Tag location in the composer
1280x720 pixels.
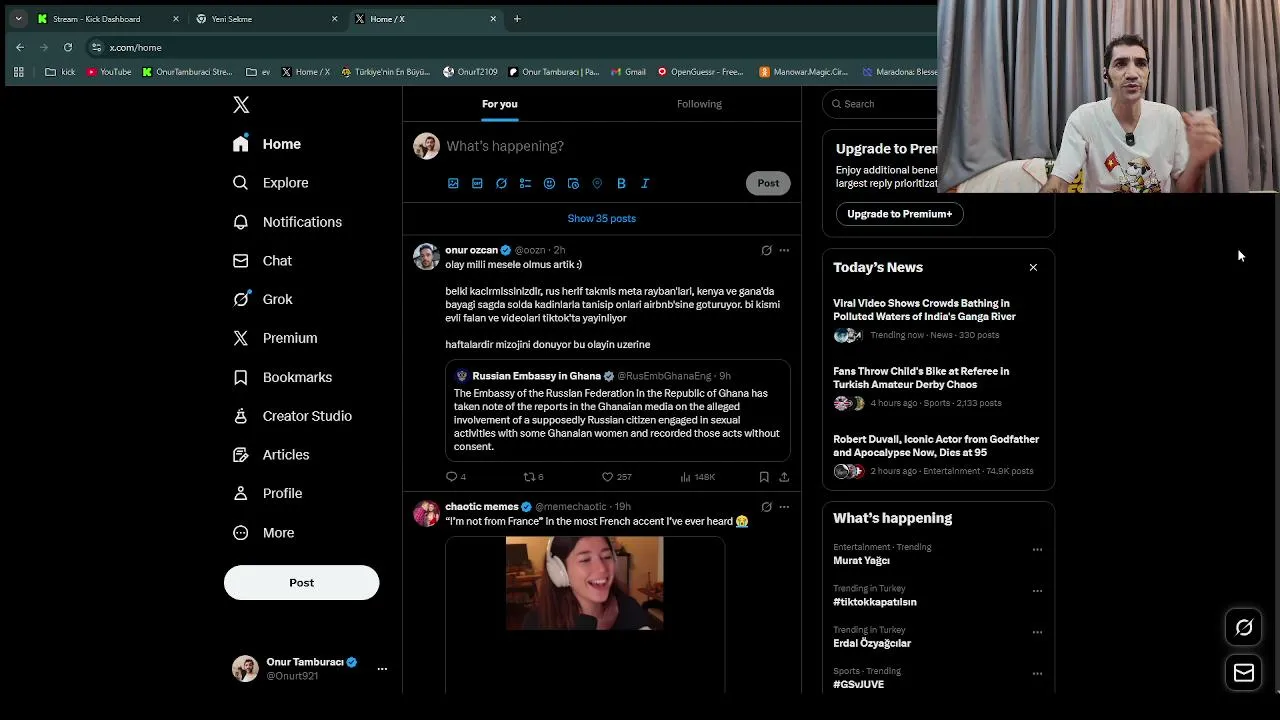tap(597, 183)
